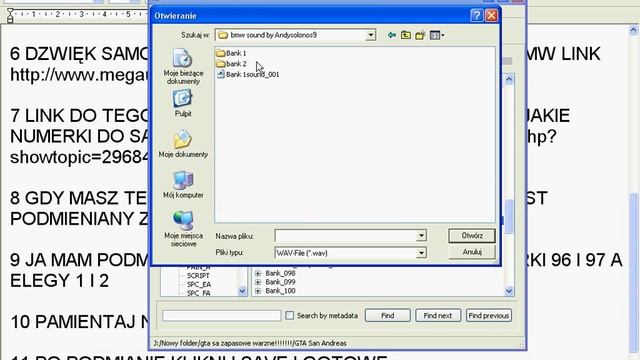Image resolution: width=640 pixels, height=360 pixels.
Task: Click the status bar path text
Action: click(250, 343)
